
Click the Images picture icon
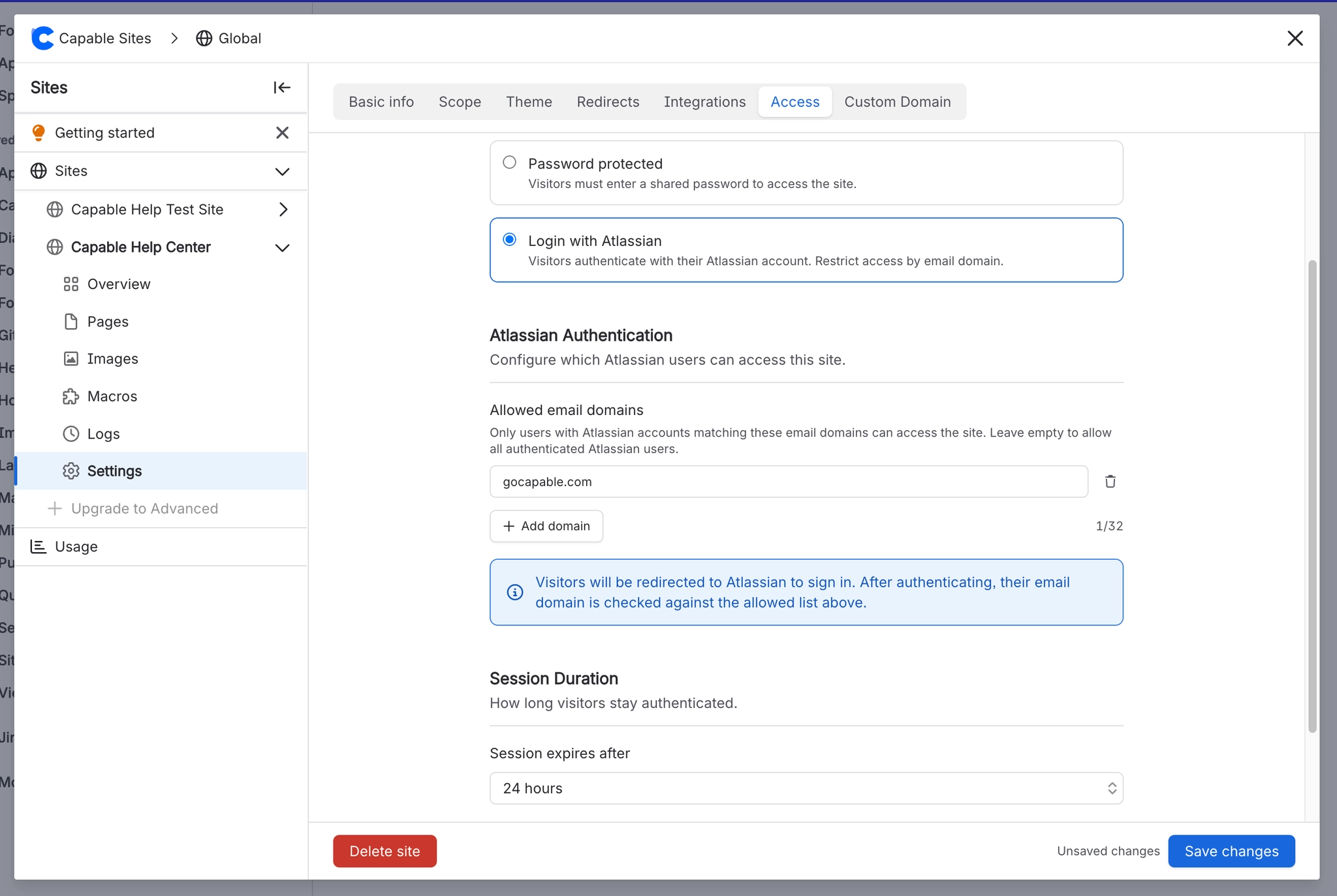coord(71,359)
